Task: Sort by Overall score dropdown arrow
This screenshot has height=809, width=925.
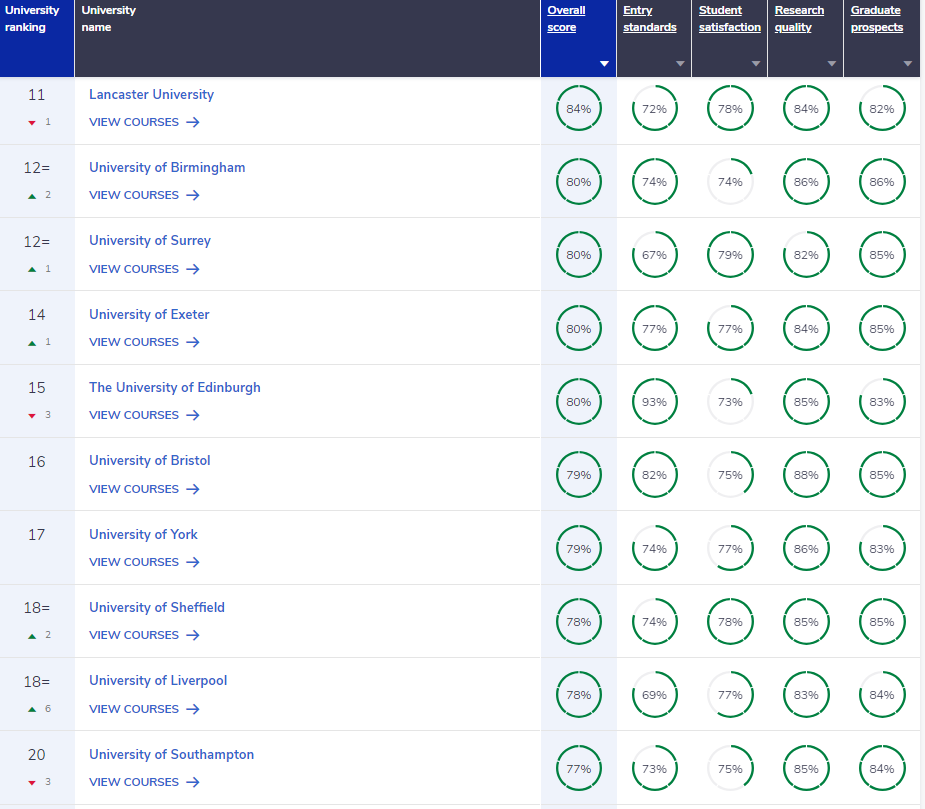Action: coord(604,64)
